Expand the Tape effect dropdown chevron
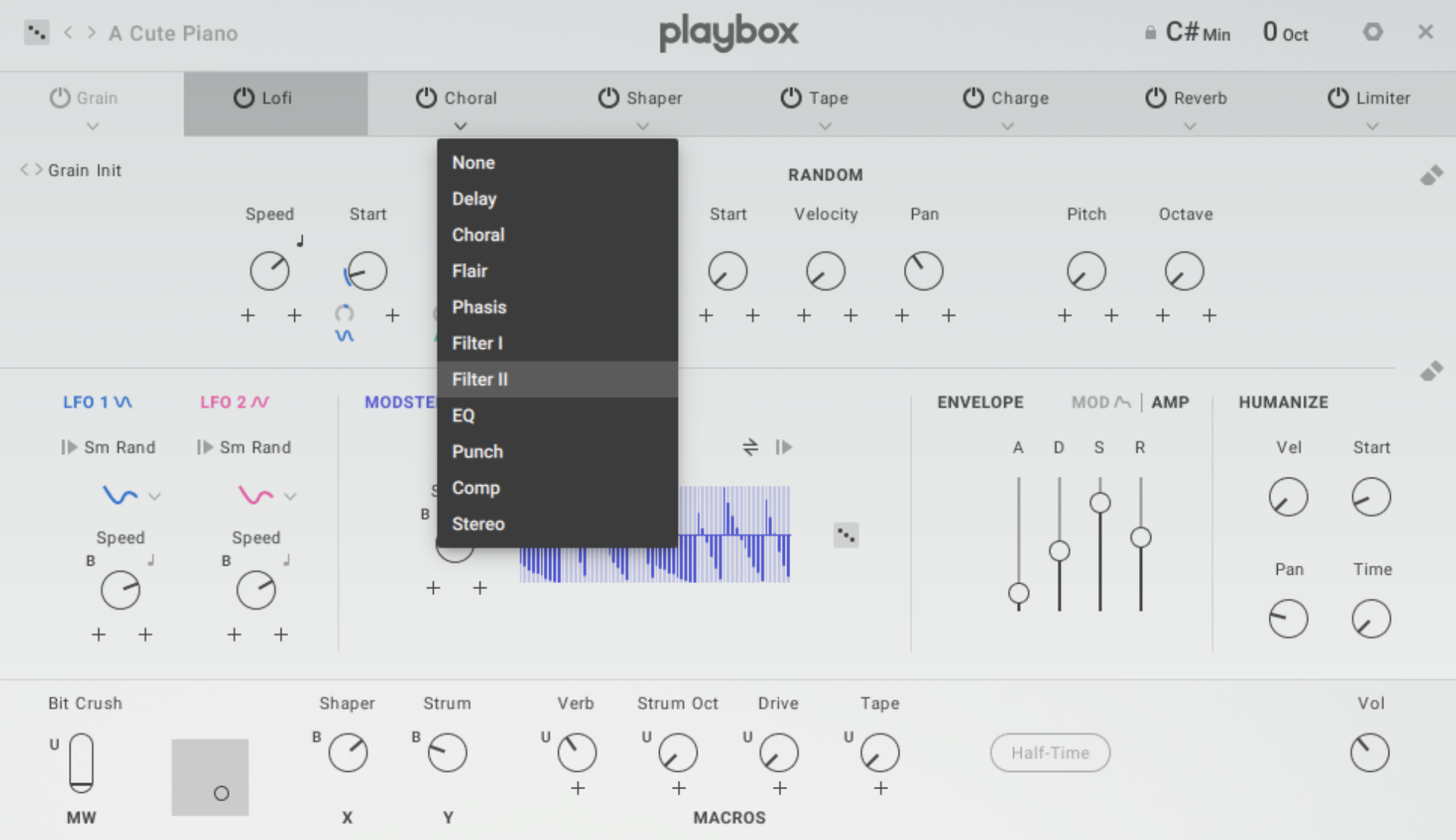Image resolution: width=1456 pixels, height=840 pixels. (825, 127)
